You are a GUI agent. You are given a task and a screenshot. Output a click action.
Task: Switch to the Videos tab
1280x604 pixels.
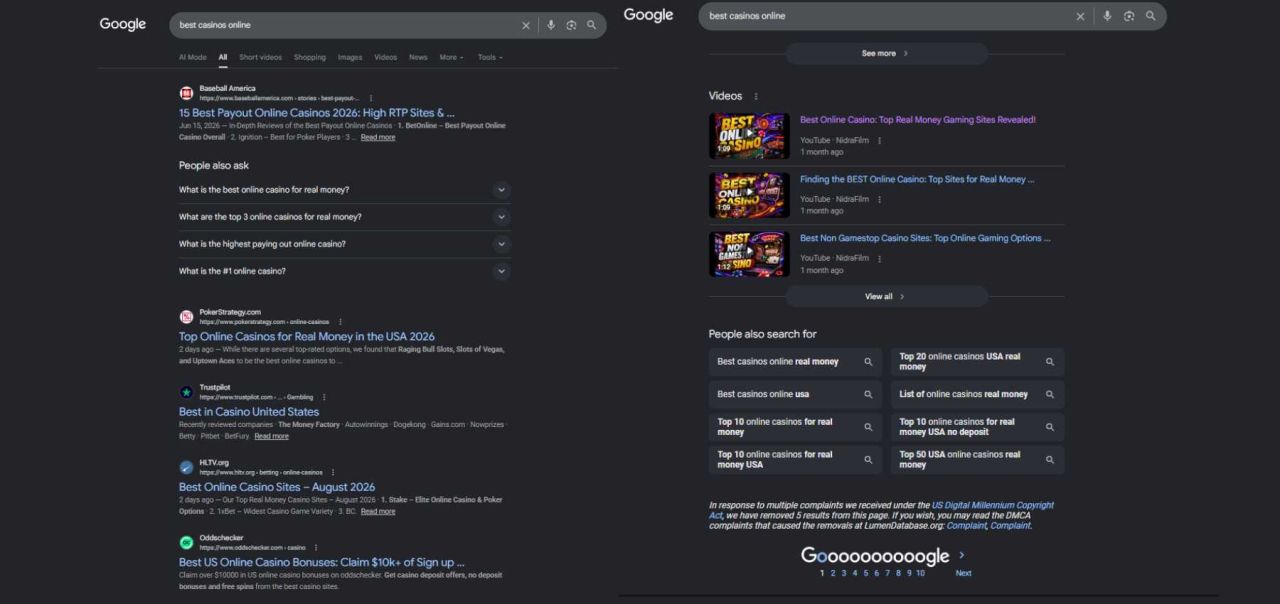385,57
